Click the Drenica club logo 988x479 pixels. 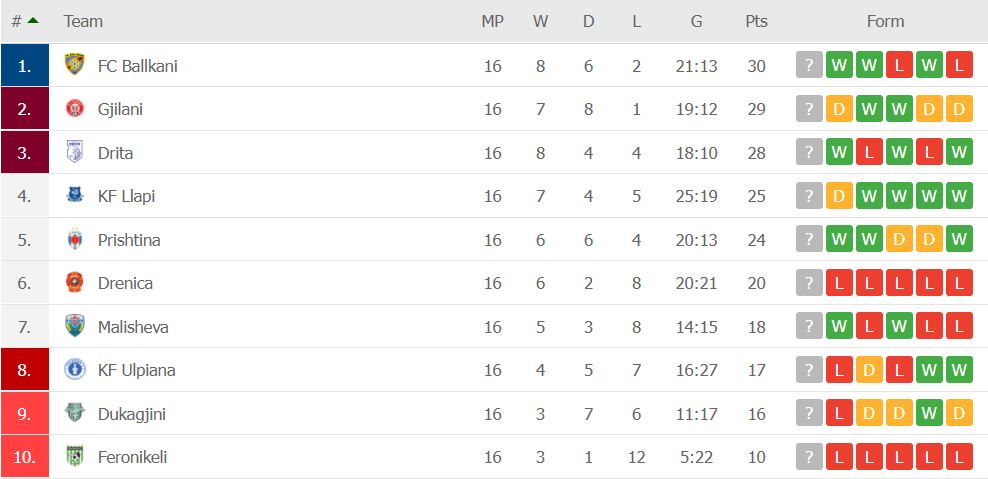click(74, 282)
